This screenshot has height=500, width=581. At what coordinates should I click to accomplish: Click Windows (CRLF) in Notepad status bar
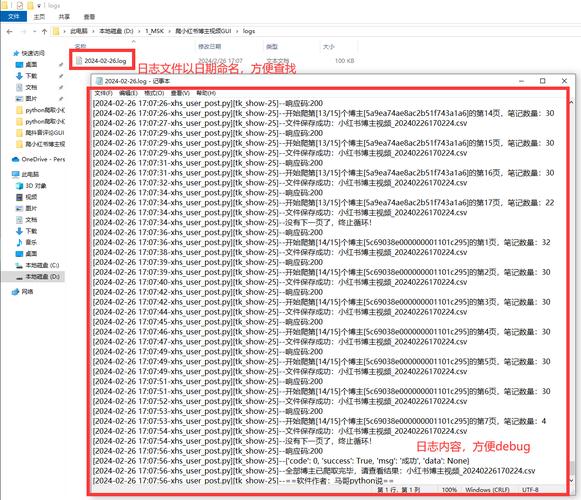click(x=487, y=490)
